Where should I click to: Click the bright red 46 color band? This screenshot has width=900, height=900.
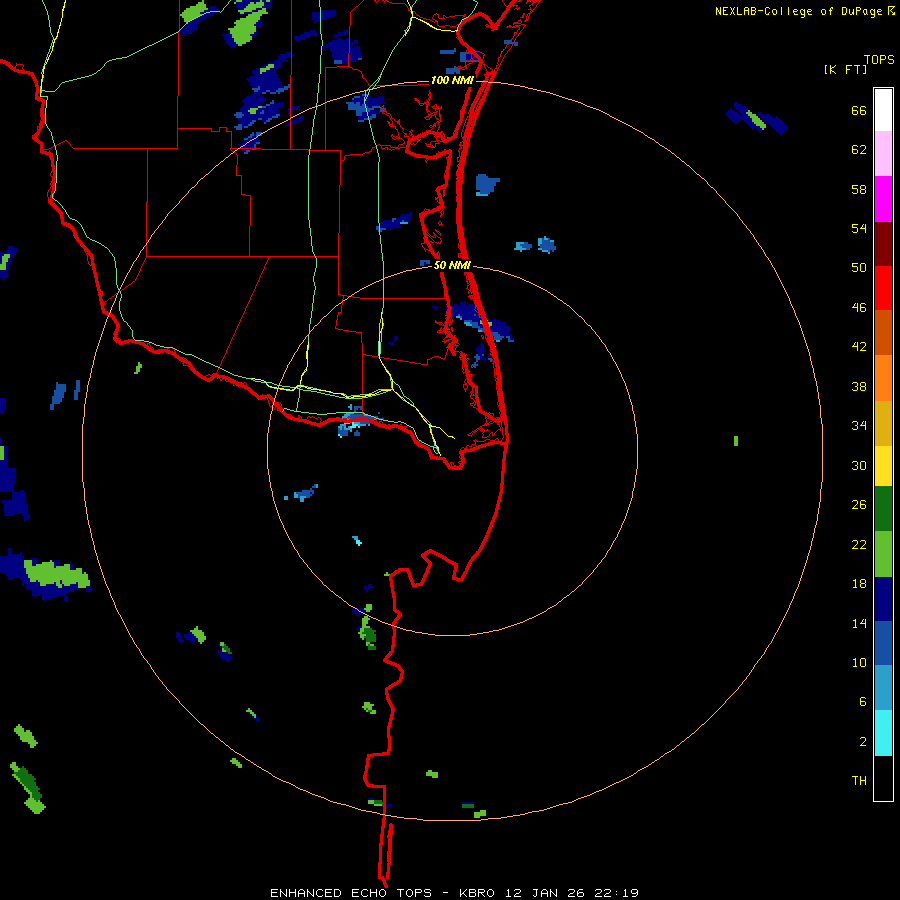click(x=883, y=288)
